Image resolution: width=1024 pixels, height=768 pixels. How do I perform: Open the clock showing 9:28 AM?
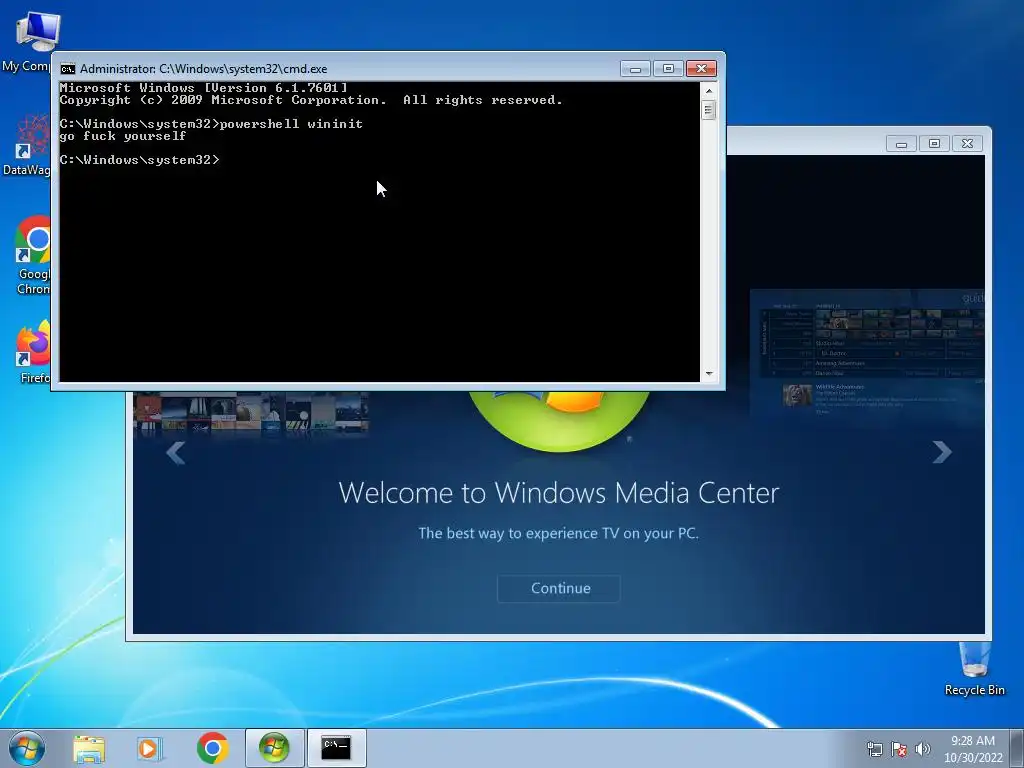pyautogui.click(x=972, y=749)
